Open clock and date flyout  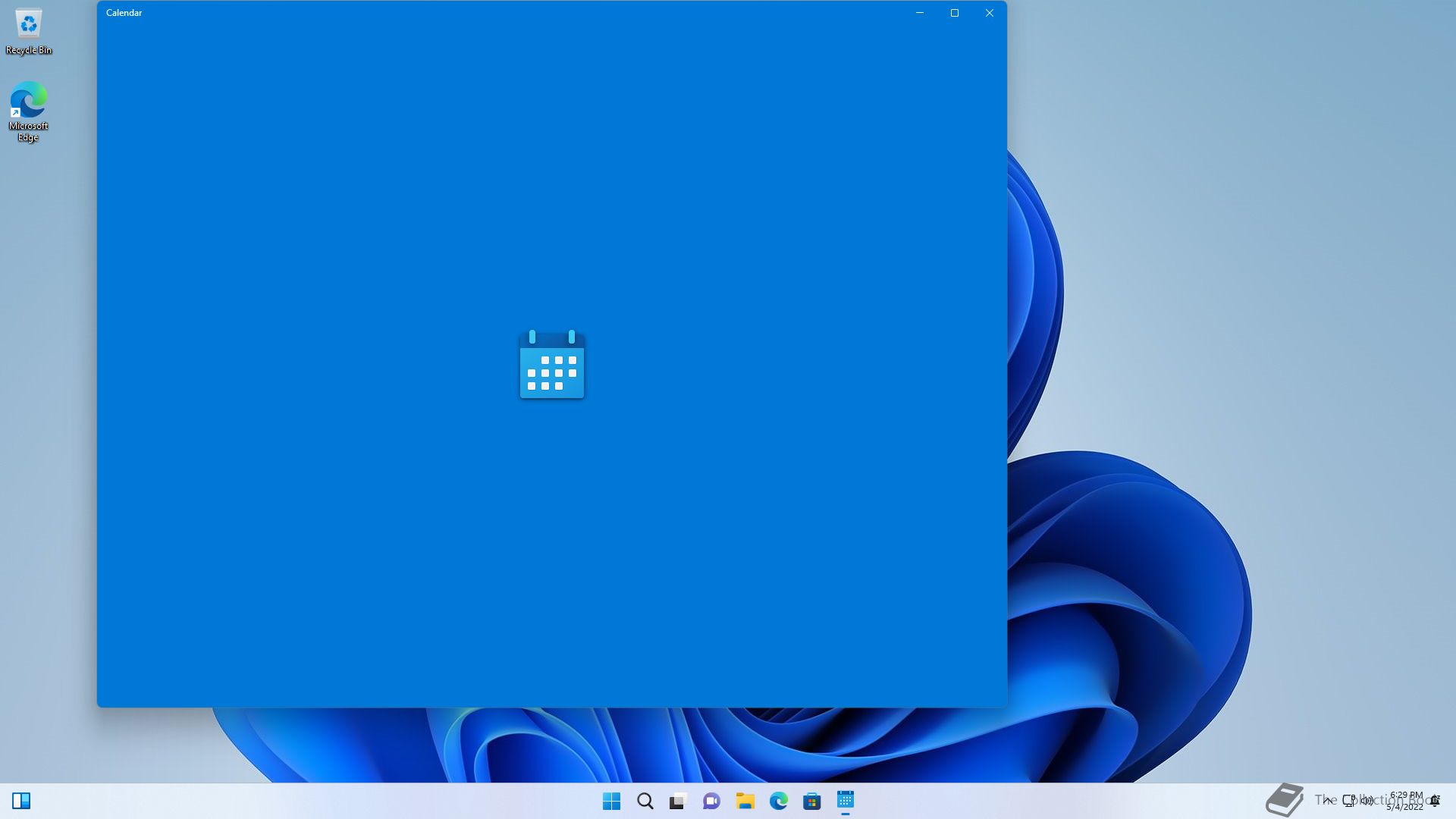[1405, 801]
